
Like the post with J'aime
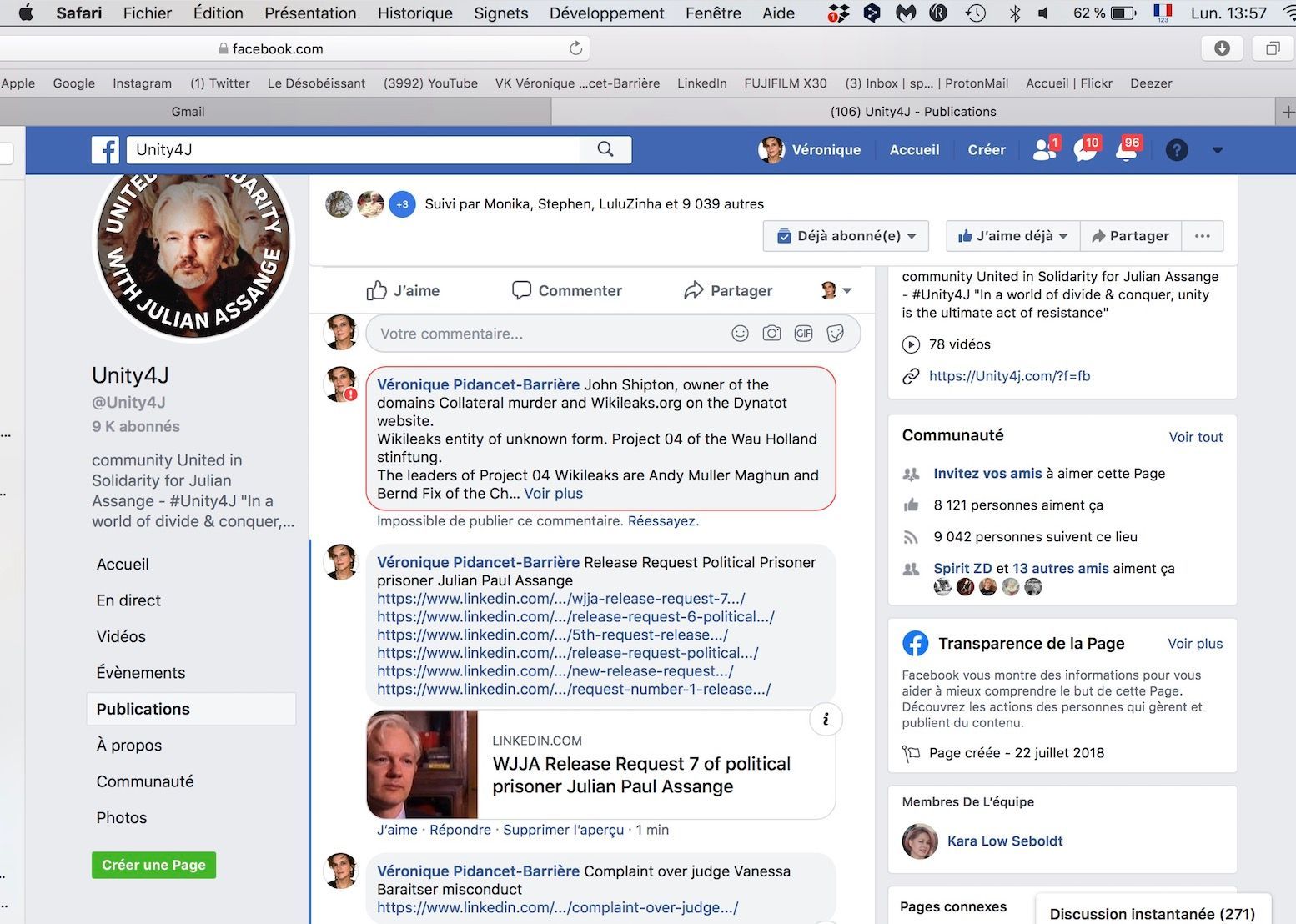coord(403,290)
